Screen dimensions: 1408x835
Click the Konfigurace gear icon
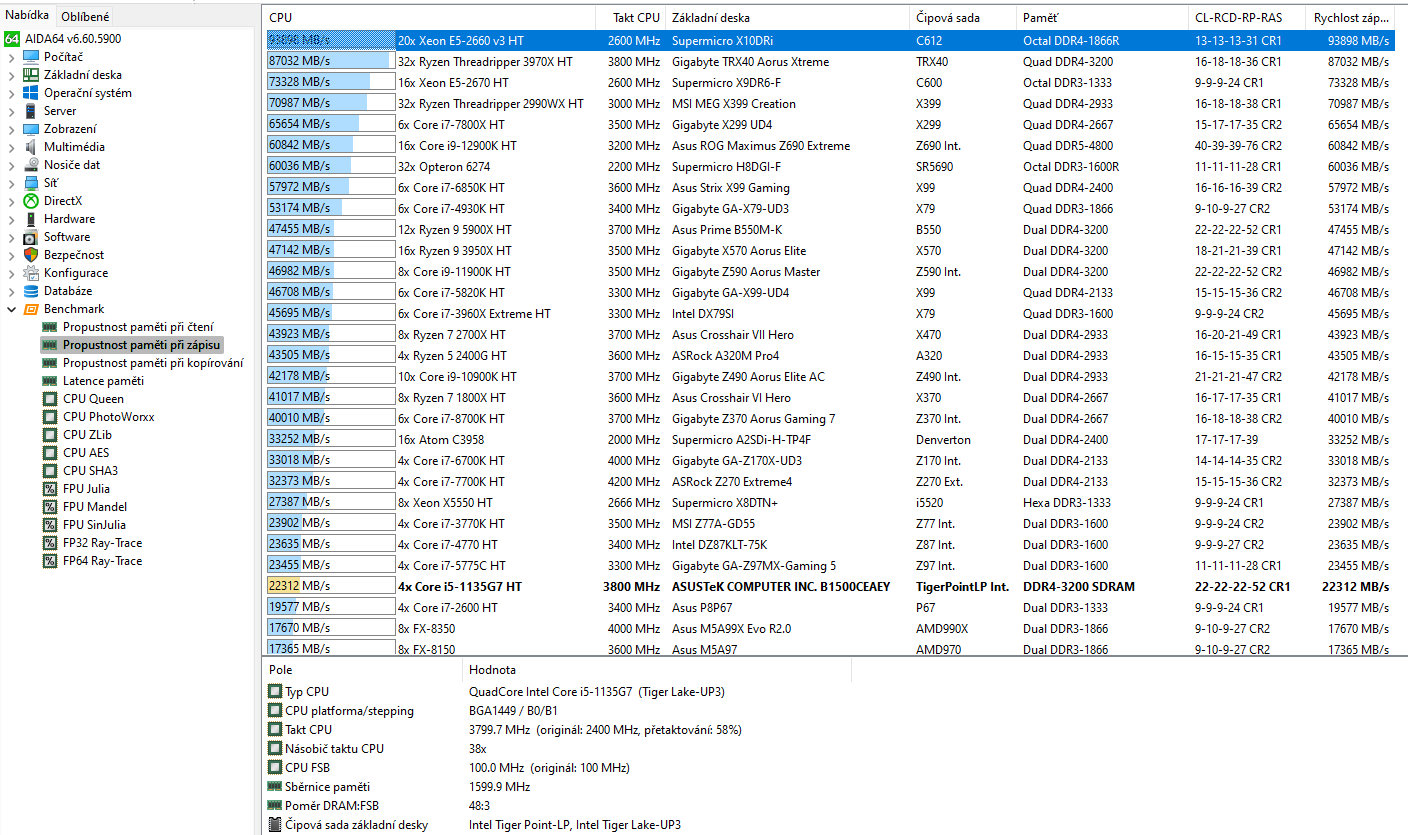(x=31, y=272)
